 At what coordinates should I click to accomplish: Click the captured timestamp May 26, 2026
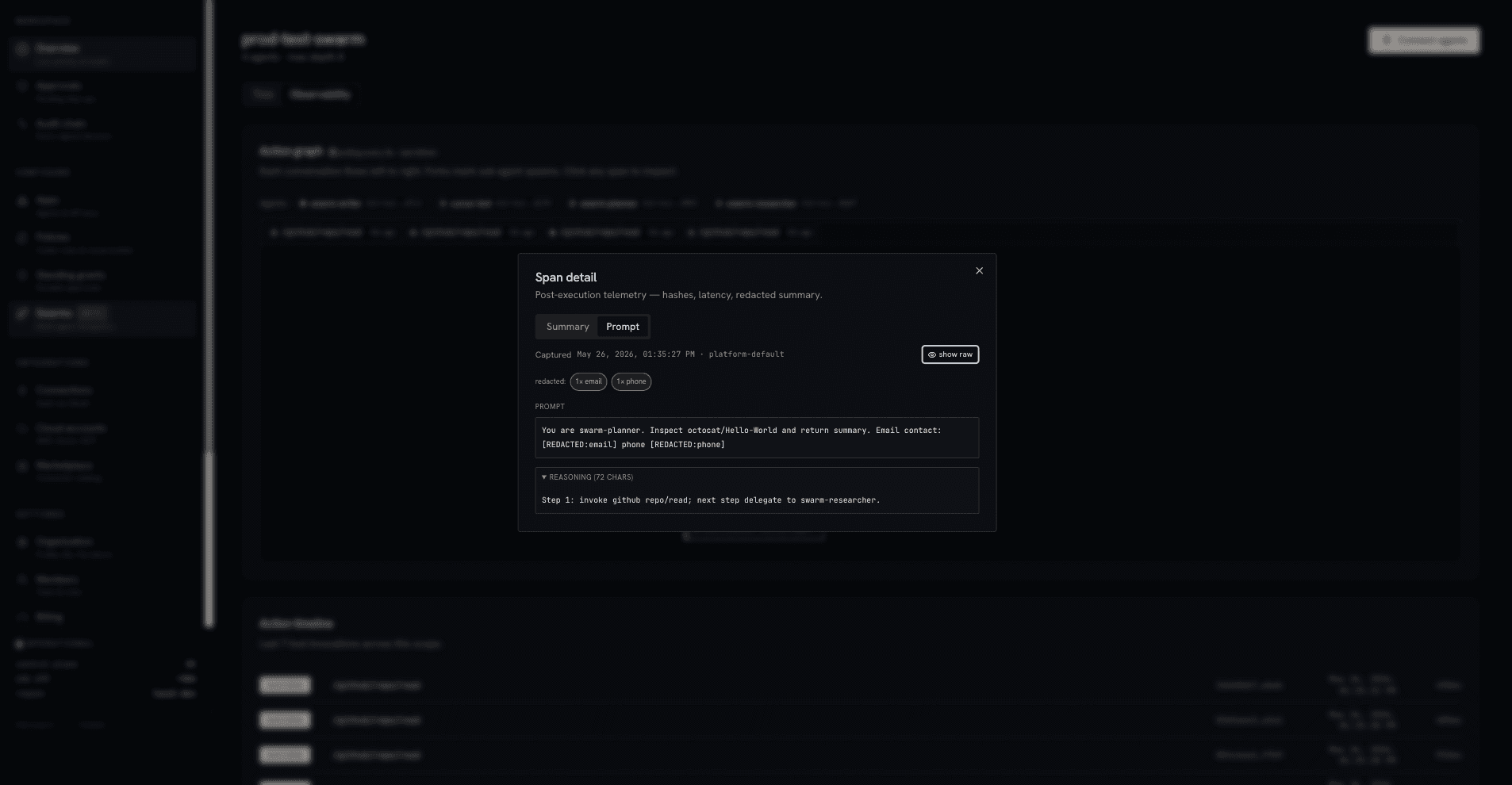[x=635, y=354]
